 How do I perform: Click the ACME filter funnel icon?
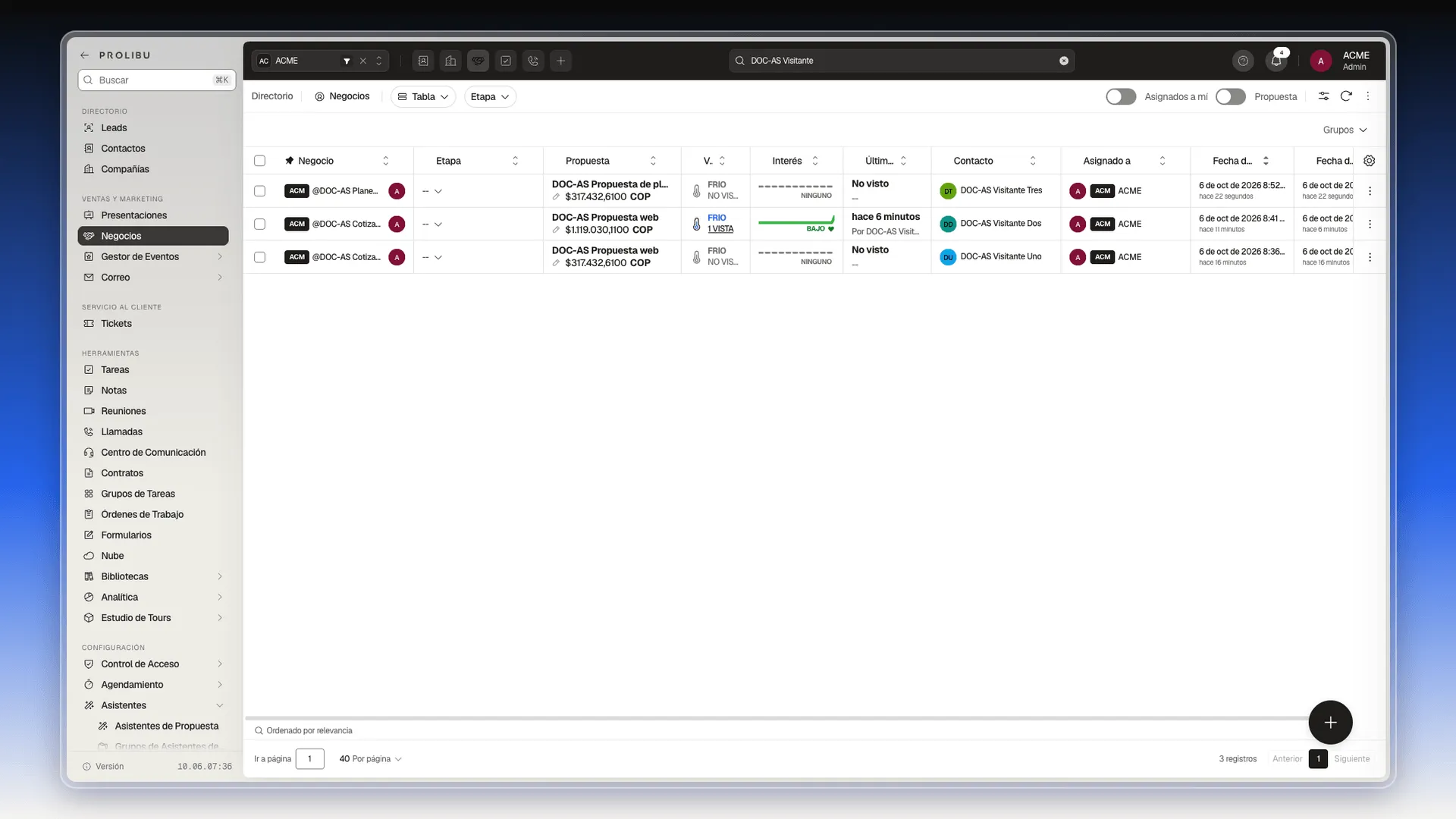click(347, 61)
